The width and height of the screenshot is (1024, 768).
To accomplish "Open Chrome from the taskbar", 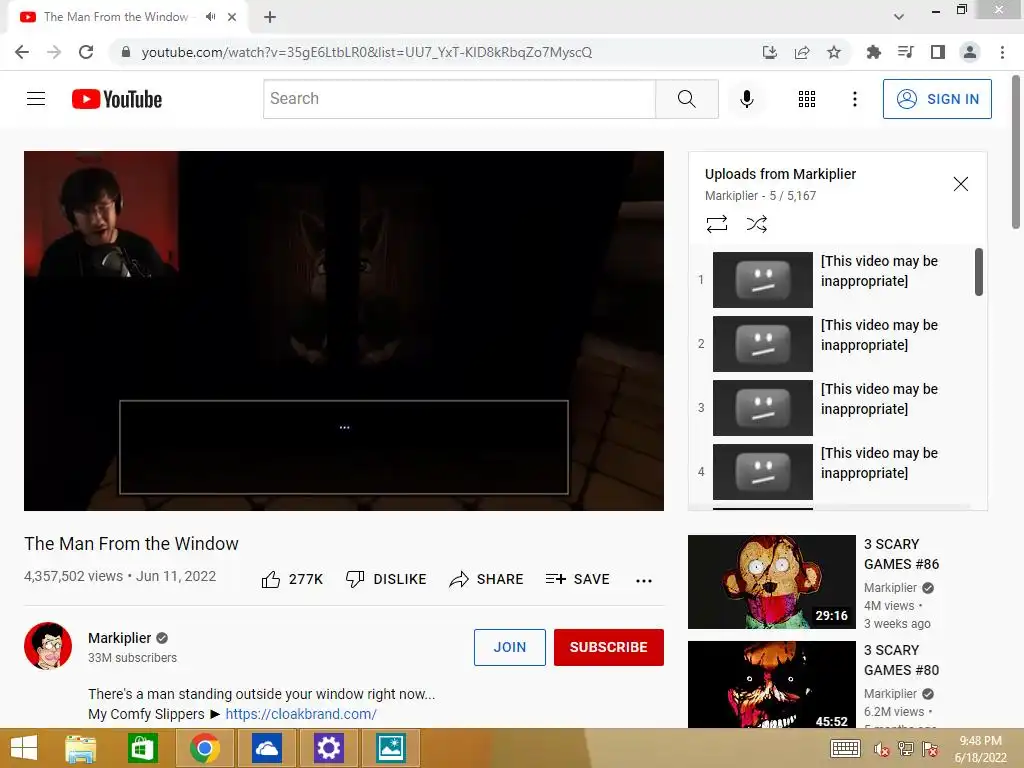I will [x=204, y=748].
